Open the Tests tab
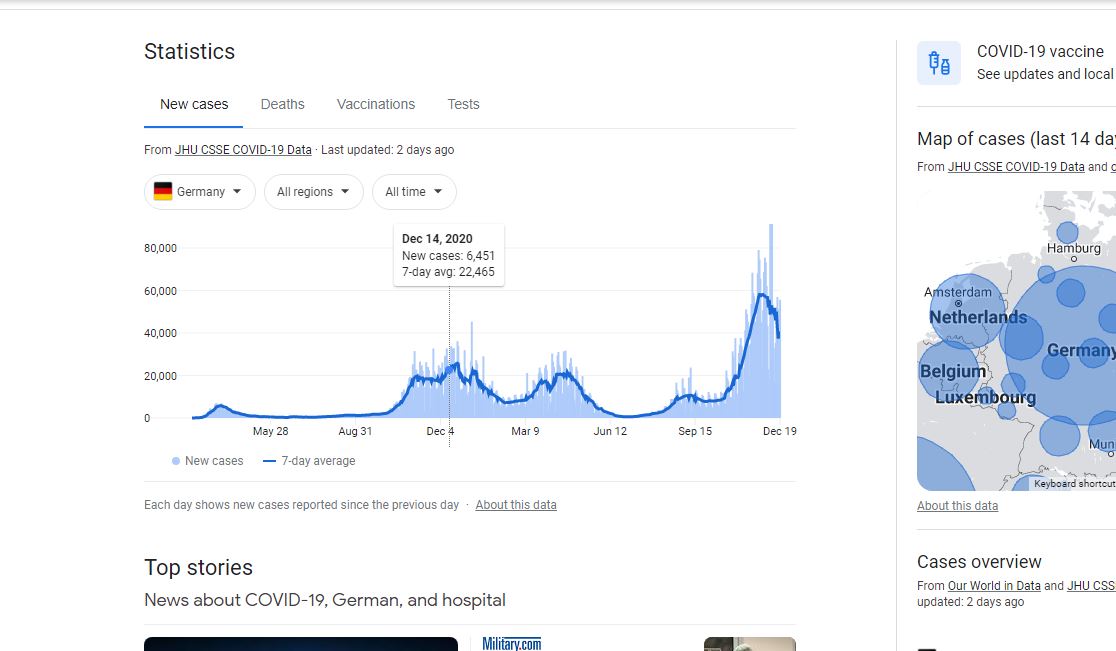The height and width of the screenshot is (651, 1116). tap(463, 104)
